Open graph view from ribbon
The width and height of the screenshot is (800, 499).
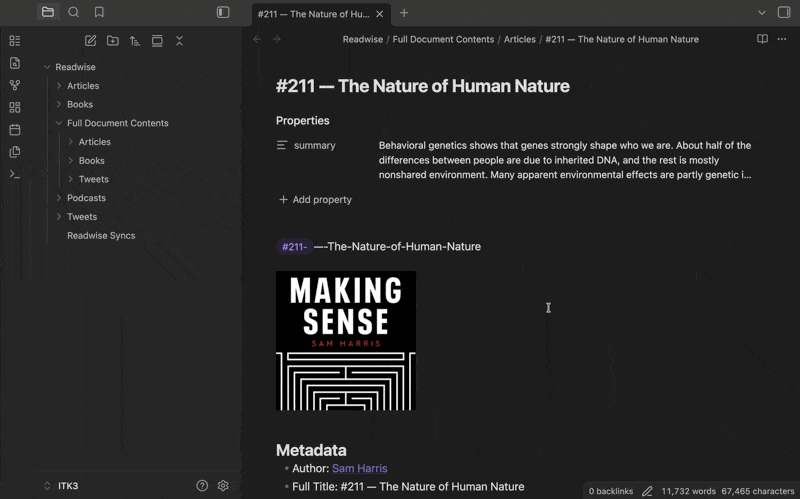pyautogui.click(x=14, y=86)
